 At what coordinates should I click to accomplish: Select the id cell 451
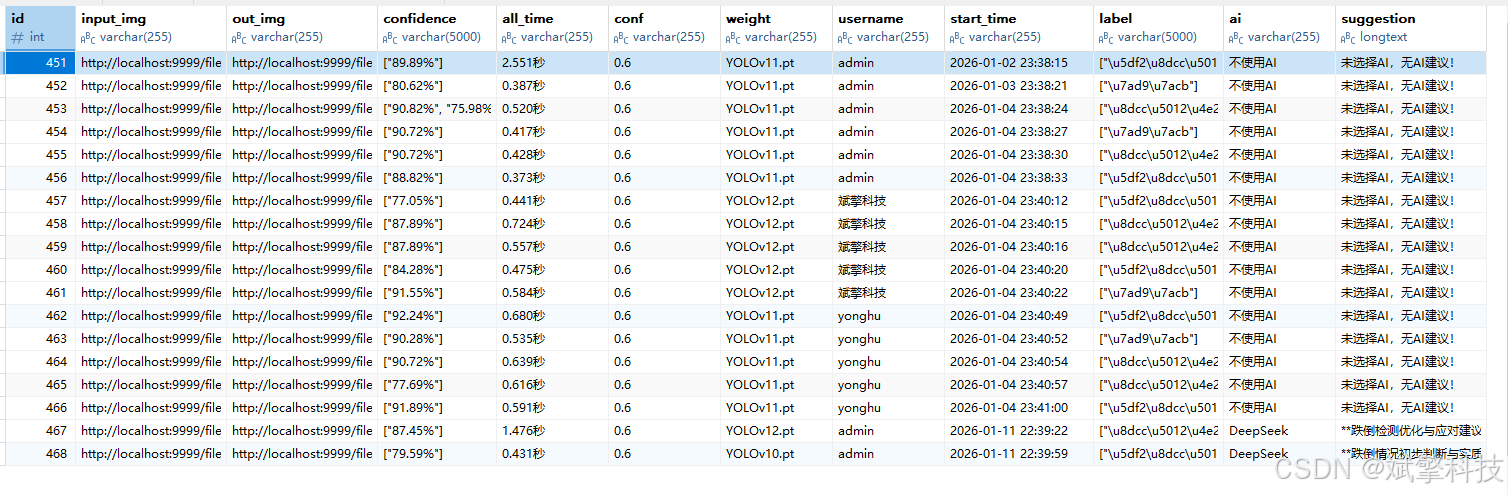click(40, 62)
